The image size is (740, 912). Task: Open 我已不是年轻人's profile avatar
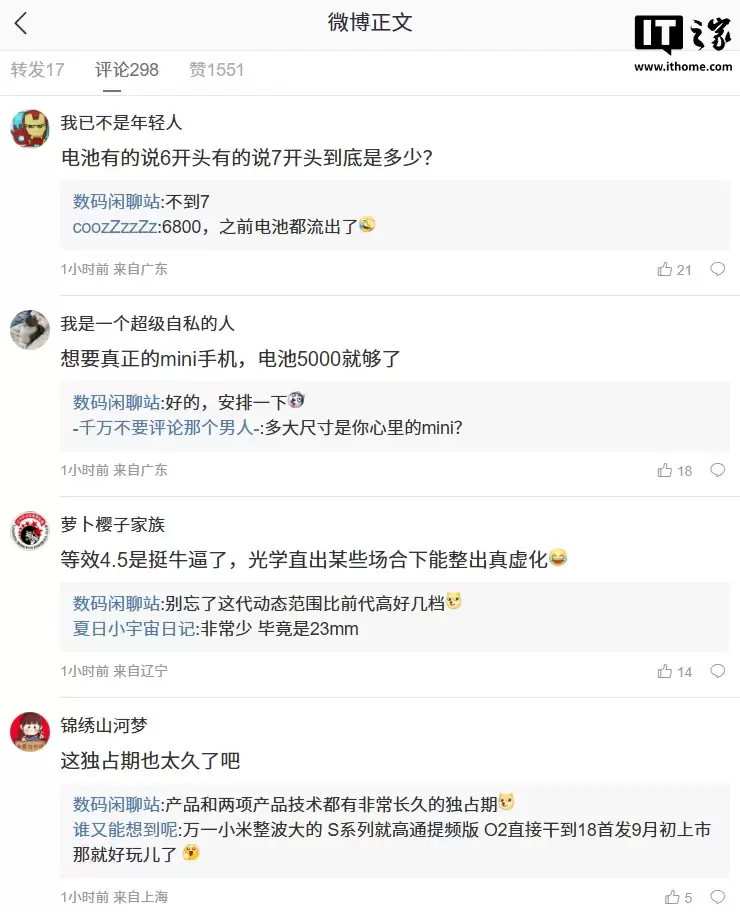point(30,126)
